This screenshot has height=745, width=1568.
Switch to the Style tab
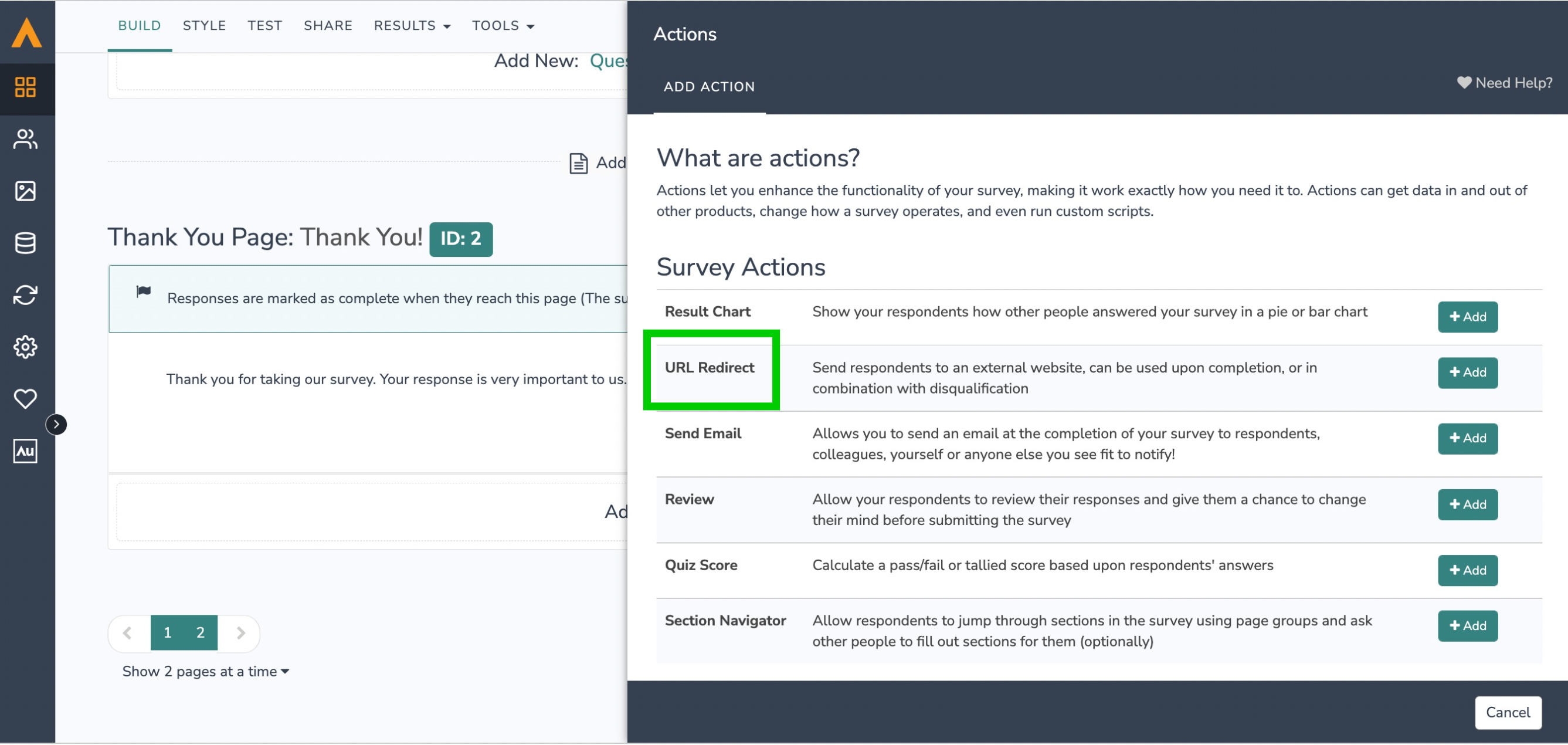pyautogui.click(x=204, y=26)
